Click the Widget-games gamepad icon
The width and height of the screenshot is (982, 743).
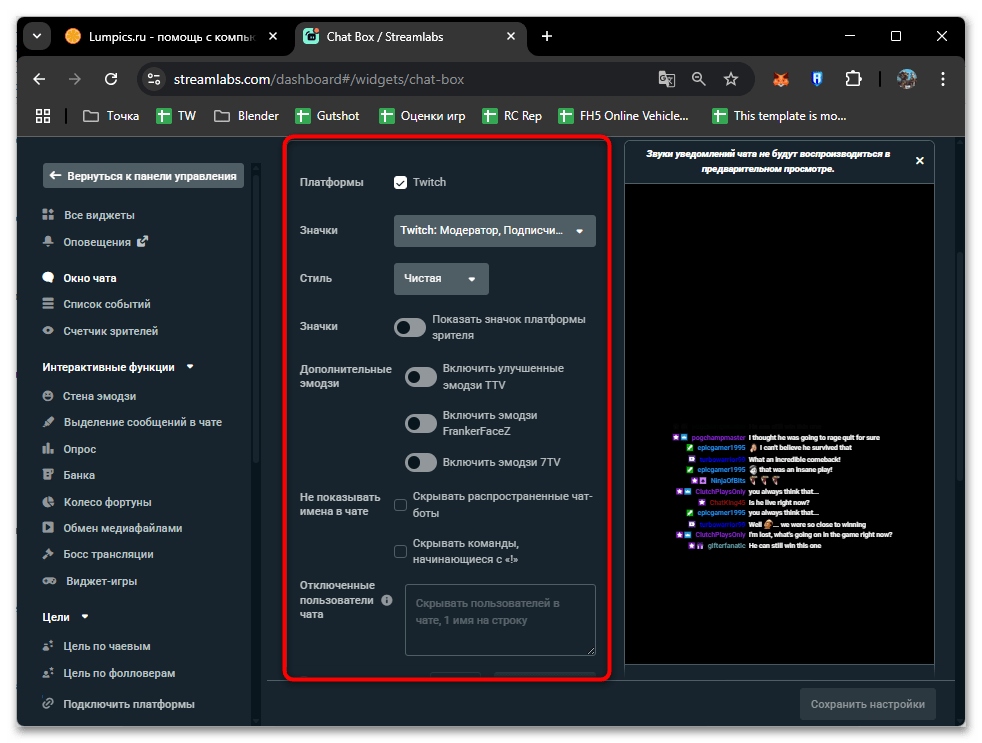[x=49, y=581]
